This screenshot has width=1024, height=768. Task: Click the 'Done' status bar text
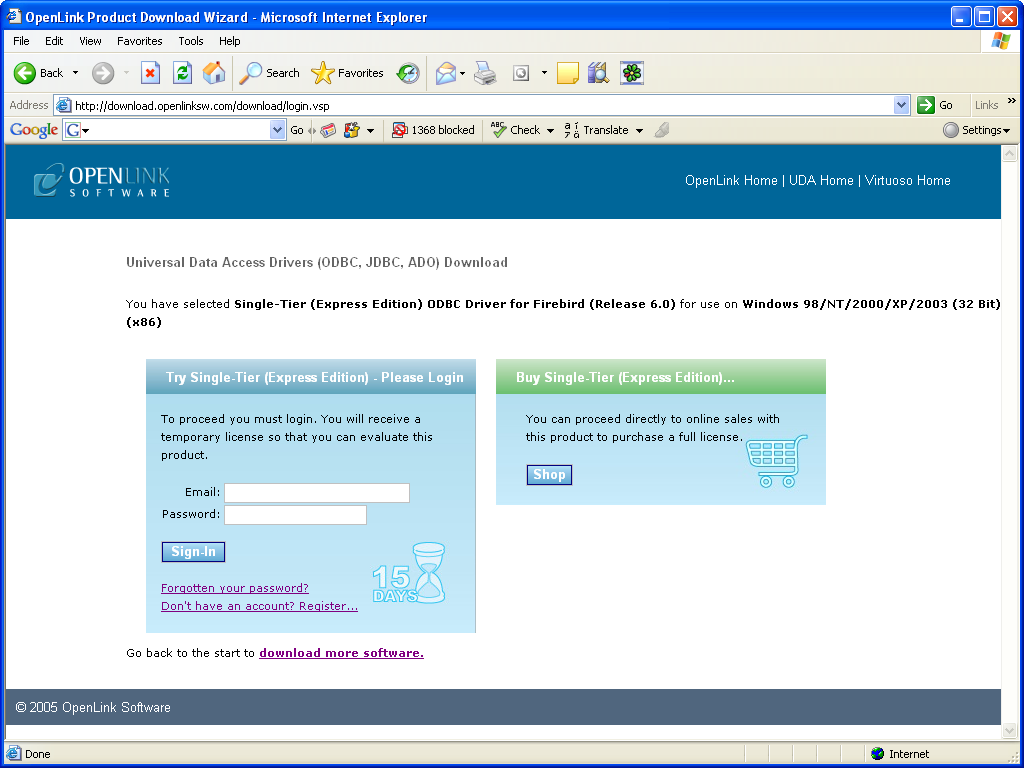[x=38, y=754]
